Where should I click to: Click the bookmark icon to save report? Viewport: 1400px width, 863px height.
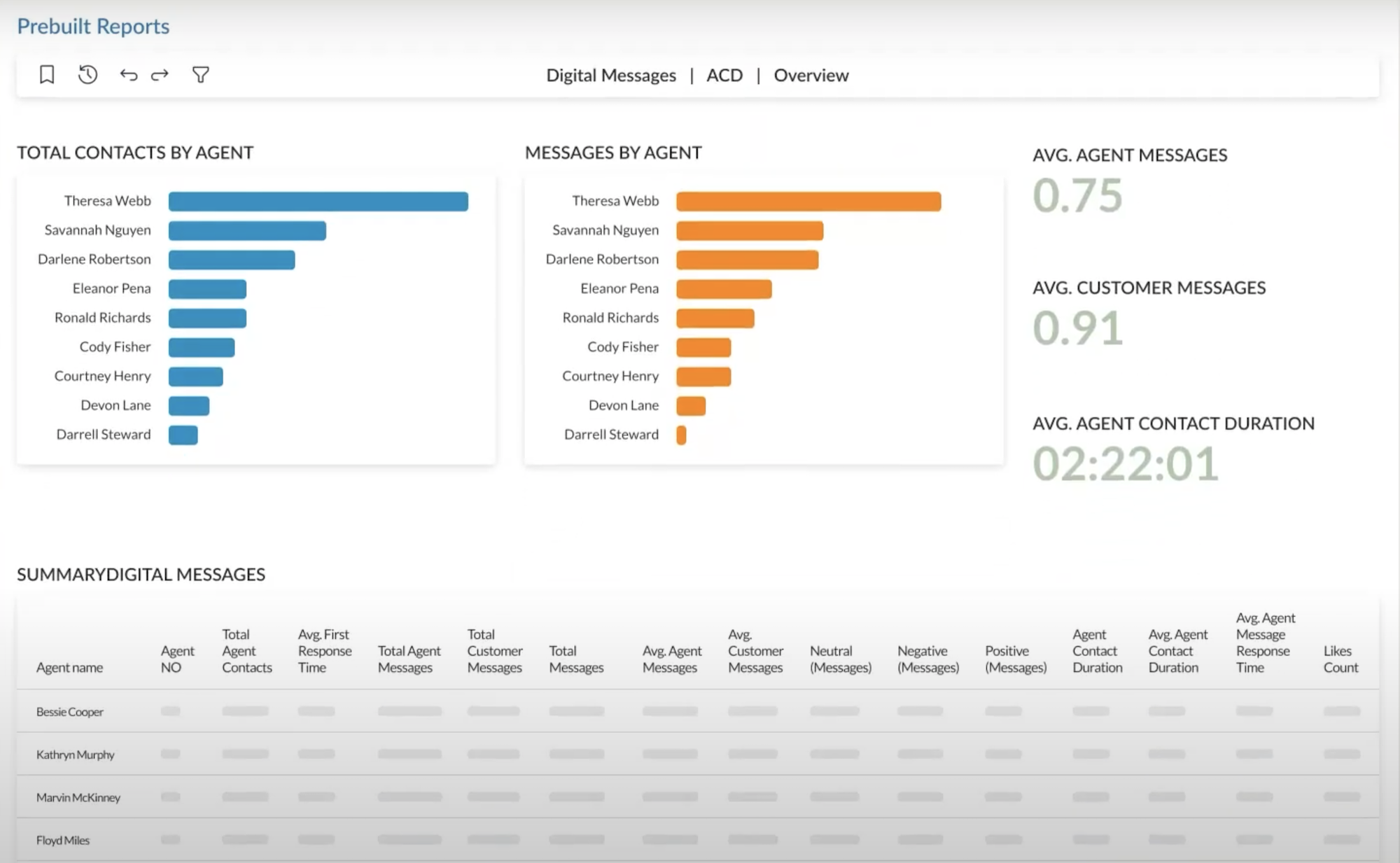tap(45, 75)
